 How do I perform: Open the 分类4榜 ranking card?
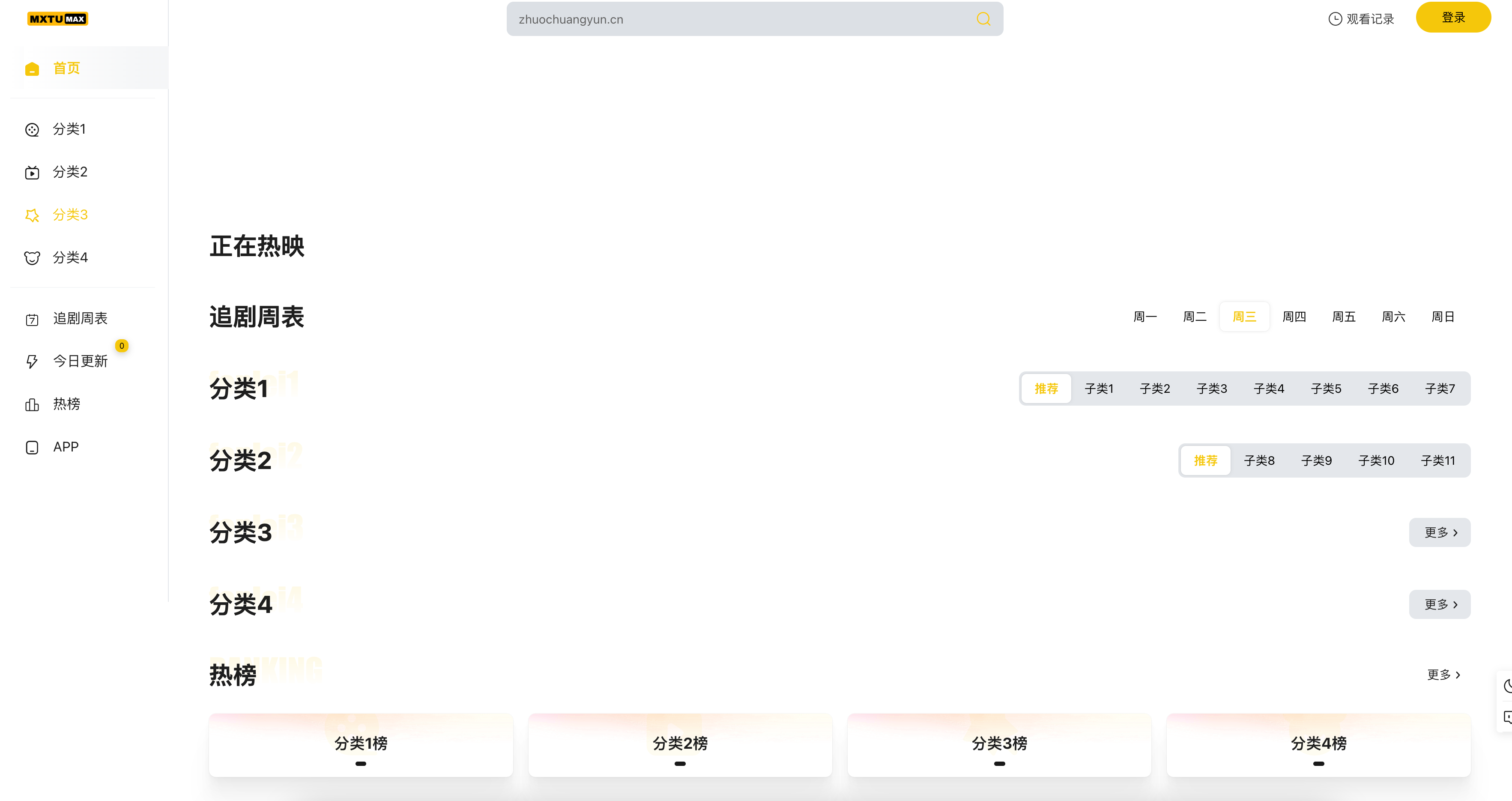pyautogui.click(x=1318, y=745)
